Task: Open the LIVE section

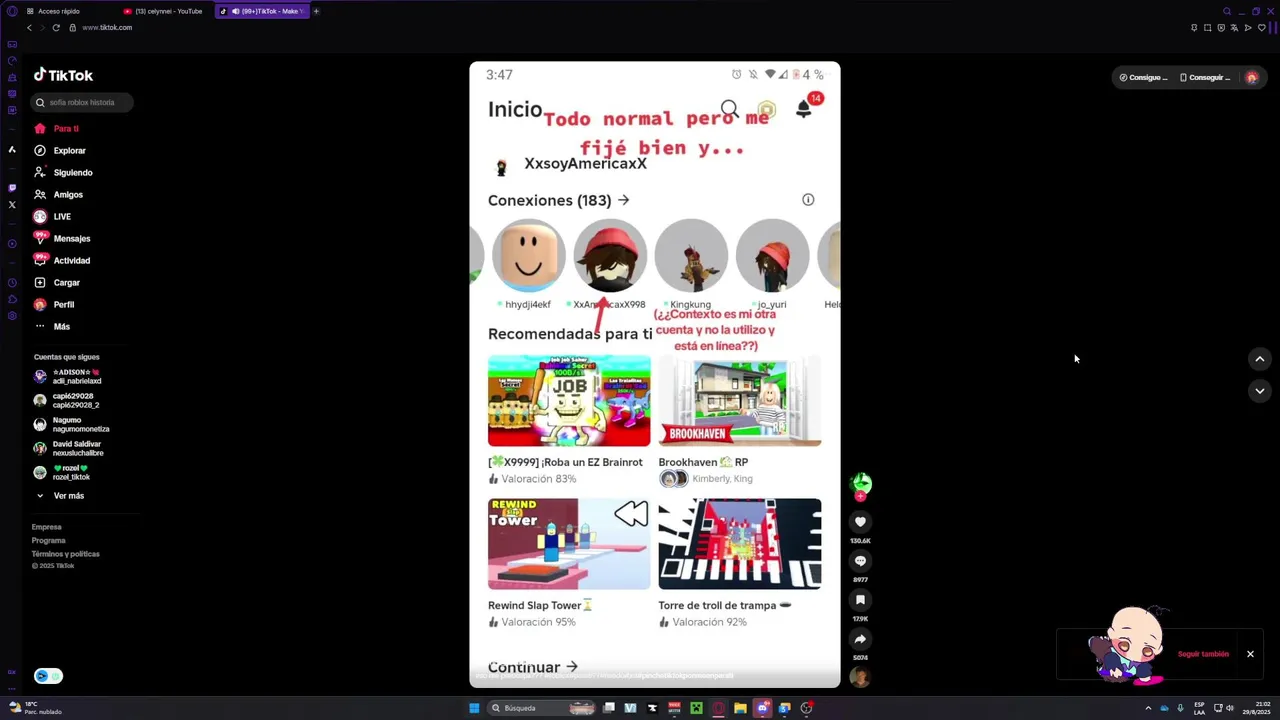Action: tap(52, 216)
